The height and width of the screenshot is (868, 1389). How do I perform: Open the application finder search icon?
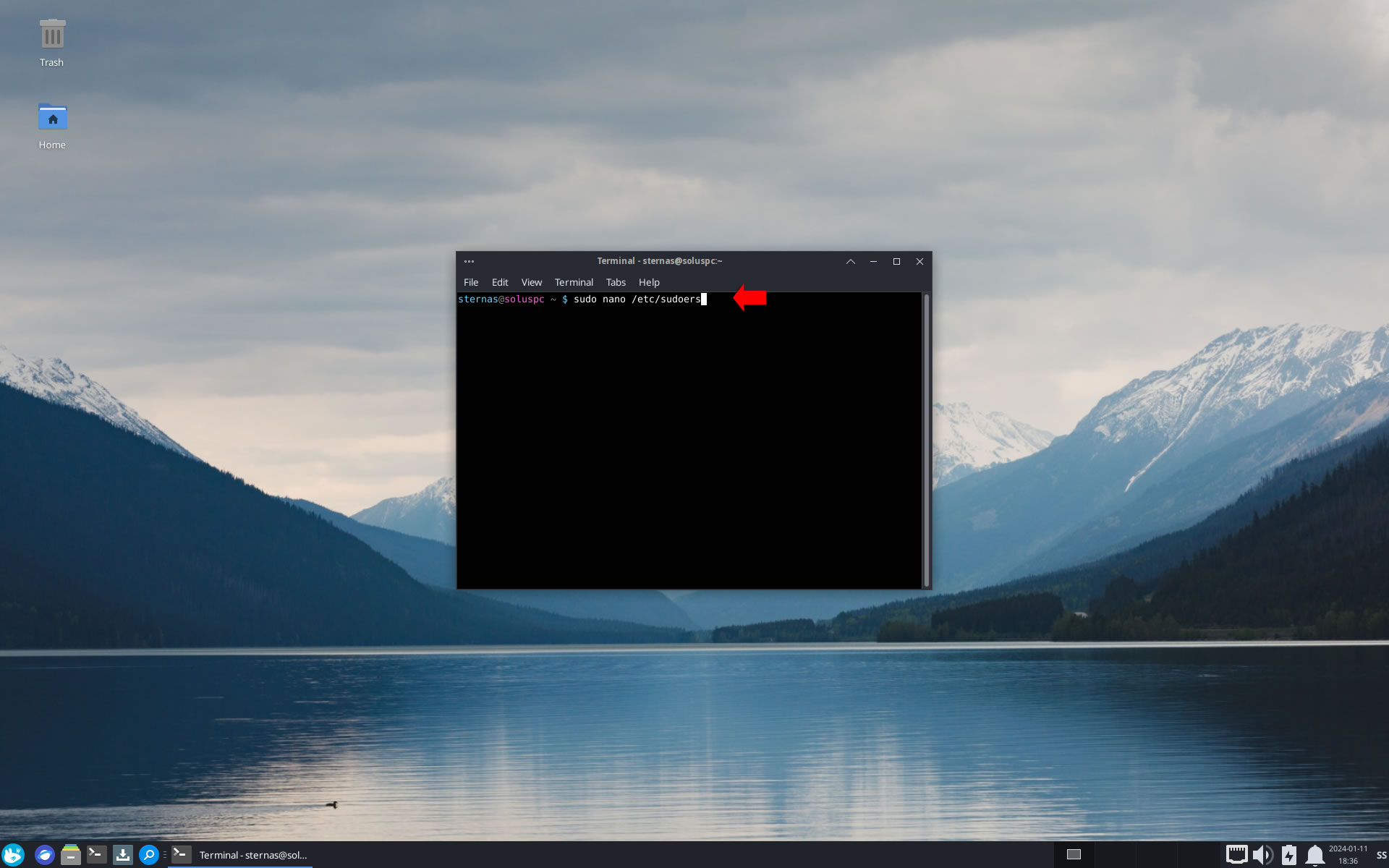[149, 855]
